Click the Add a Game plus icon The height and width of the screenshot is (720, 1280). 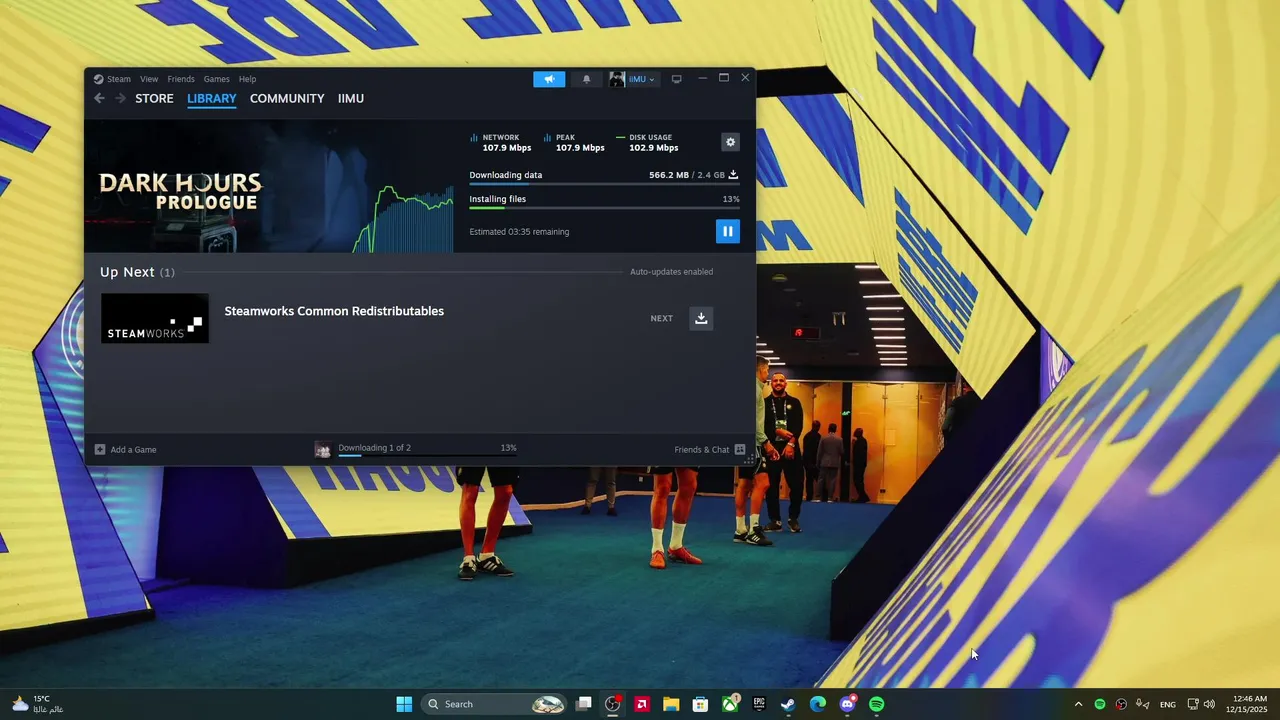click(100, 450)
